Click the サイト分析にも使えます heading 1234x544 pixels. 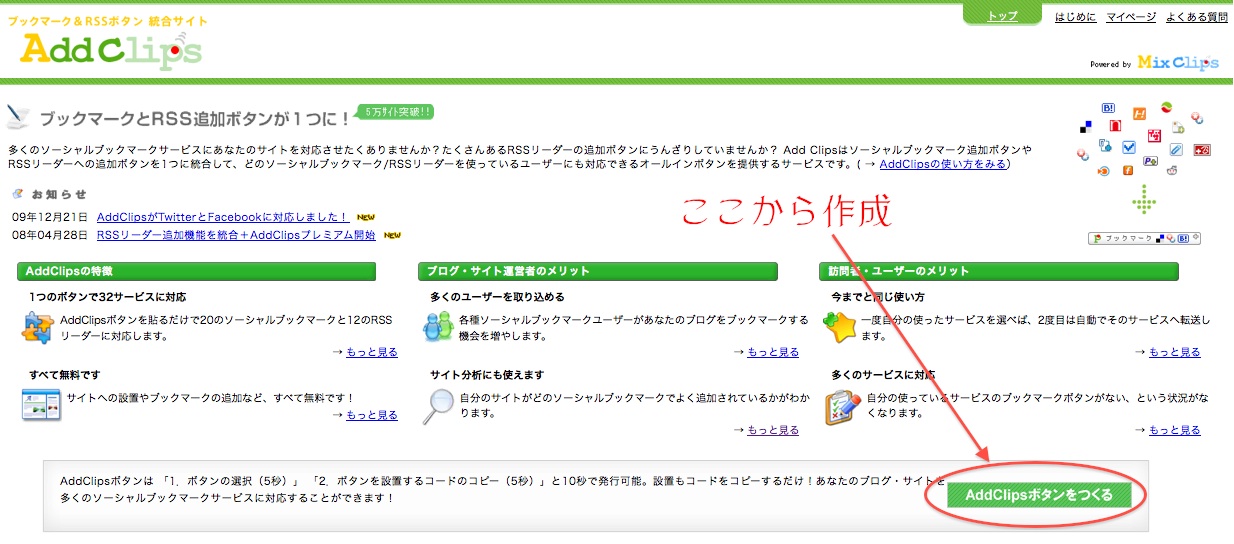click(487, 375)
